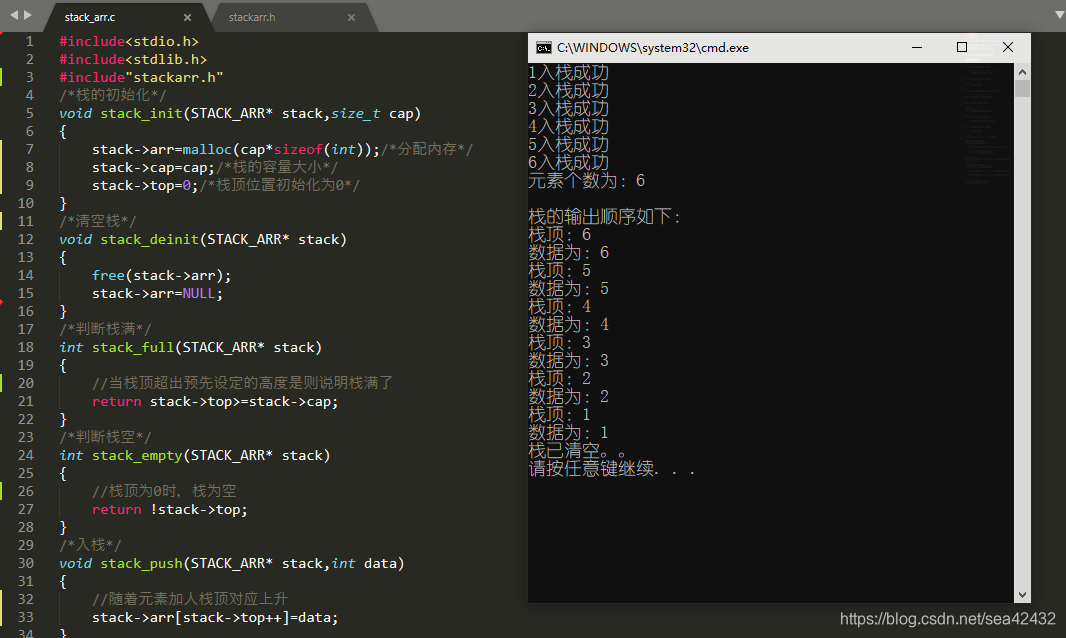This screenshot has height=638, width=1066.
Task: Maximize the cmd.exe window
Action: tap(961, 48)
